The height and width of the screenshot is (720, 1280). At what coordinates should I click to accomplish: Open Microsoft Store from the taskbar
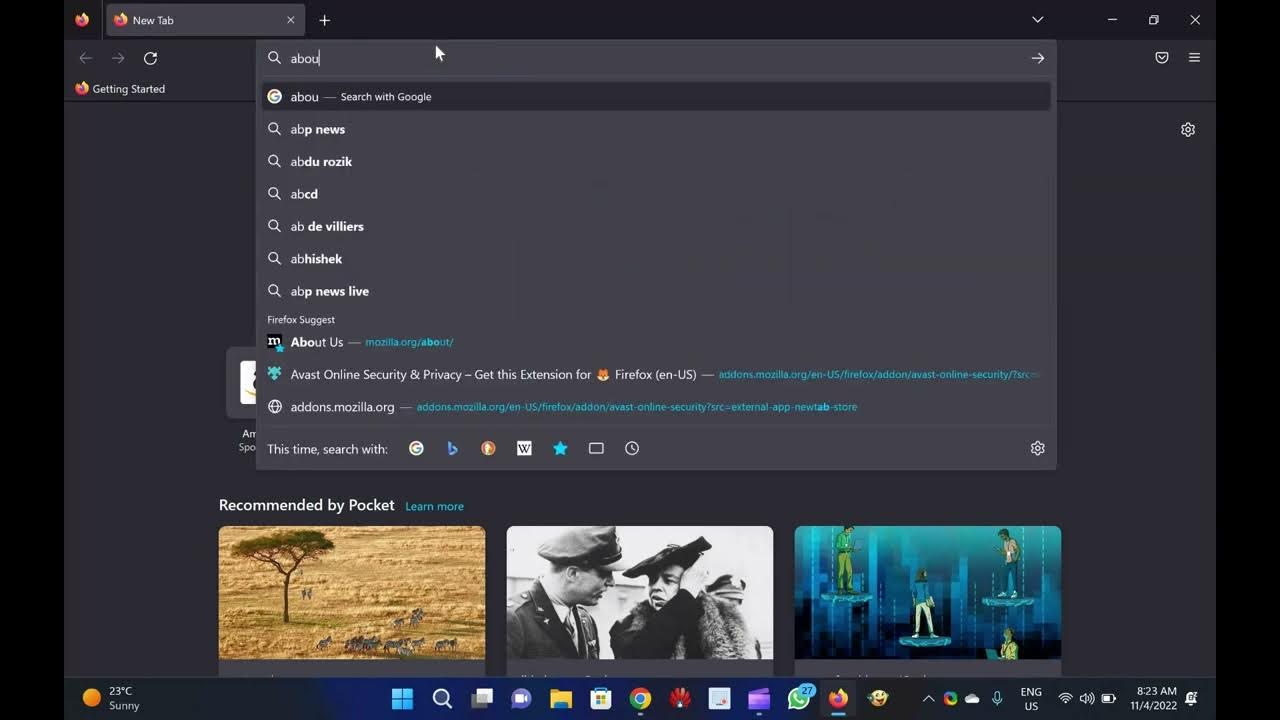(x=601, y=699)
